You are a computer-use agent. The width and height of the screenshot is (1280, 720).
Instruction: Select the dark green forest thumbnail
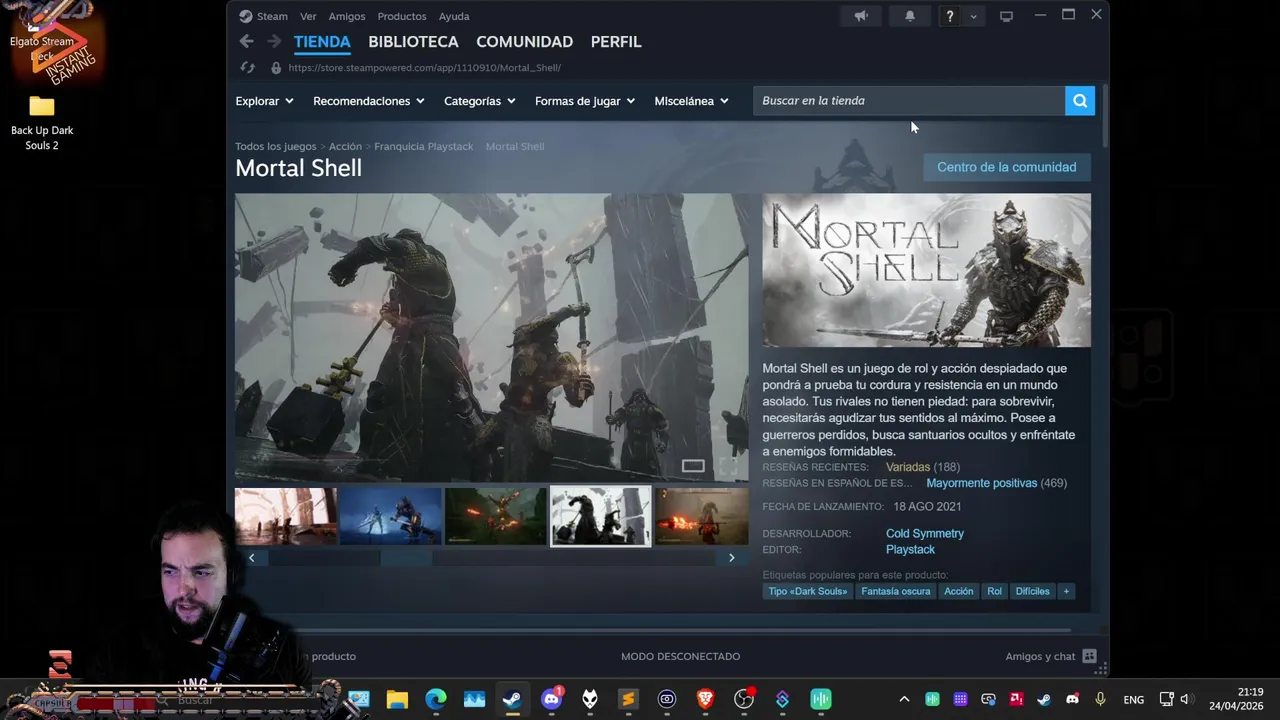[x=496, y=516]
